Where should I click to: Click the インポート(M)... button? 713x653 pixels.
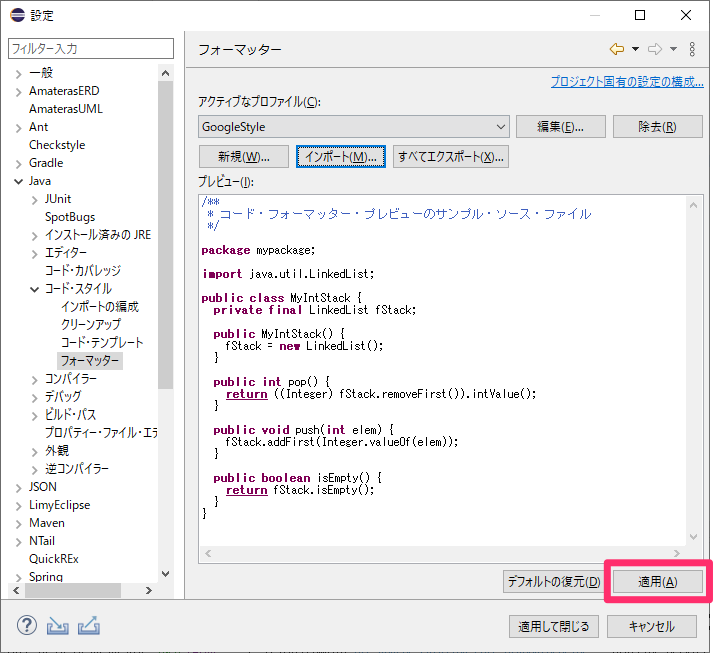point(341,157)
